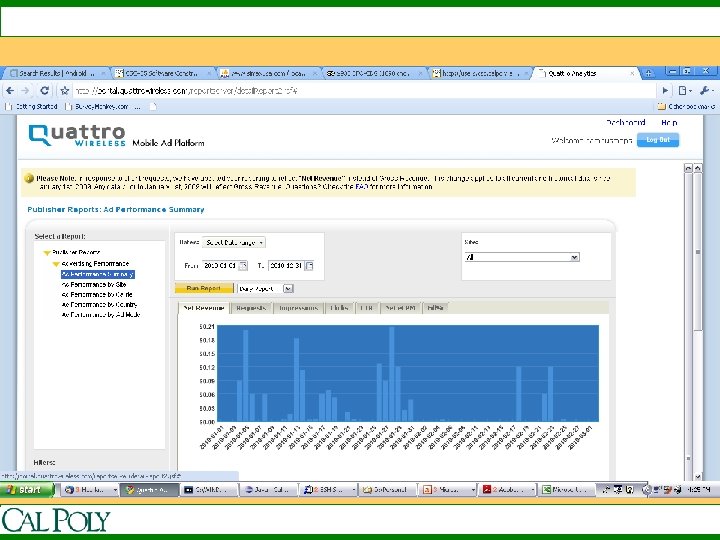Open the FAQ link in notice
The height and width of the screenshot is (540, 720).
[x=360, y=187]
